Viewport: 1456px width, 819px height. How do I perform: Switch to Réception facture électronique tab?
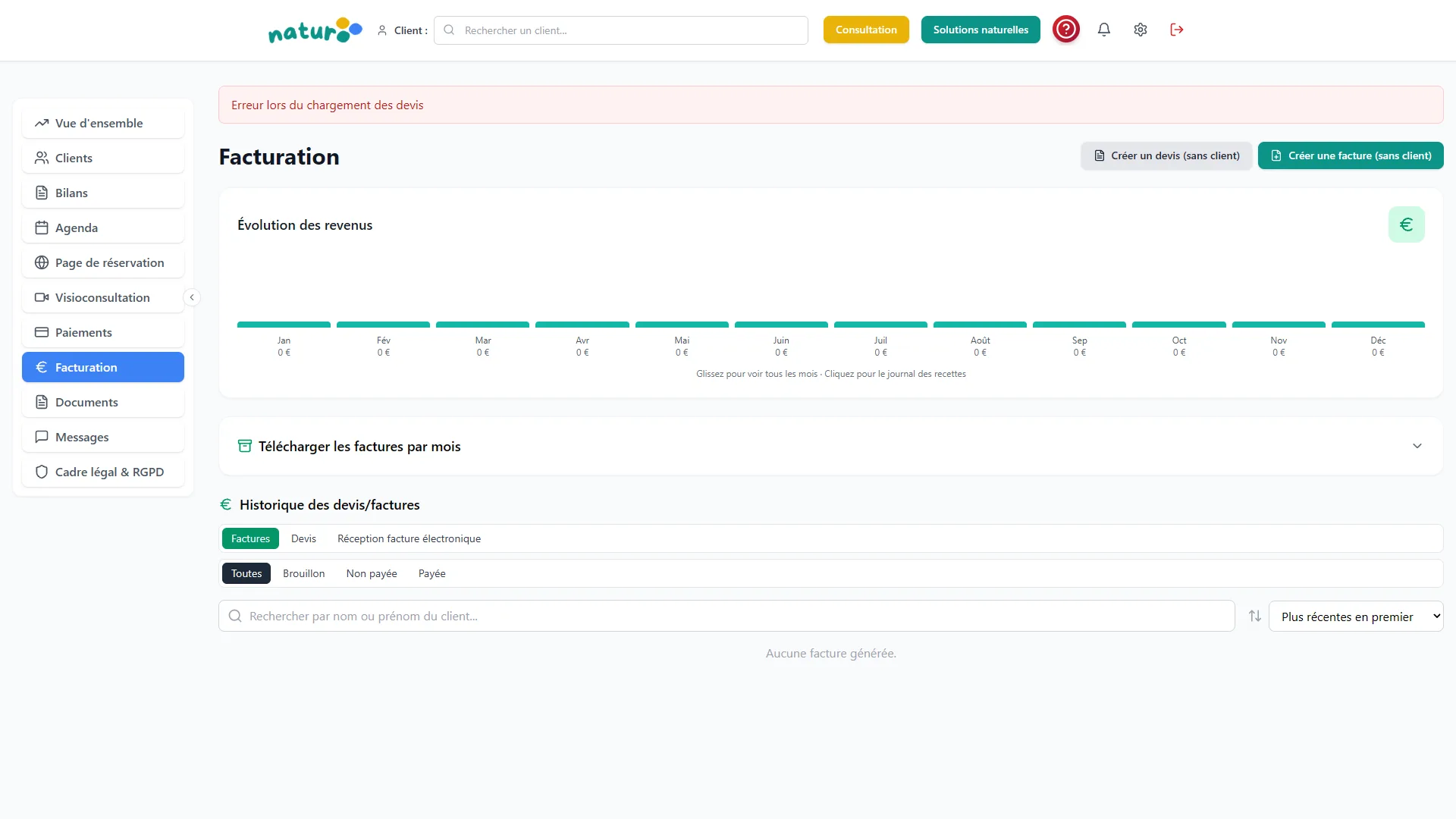(409, 538)
